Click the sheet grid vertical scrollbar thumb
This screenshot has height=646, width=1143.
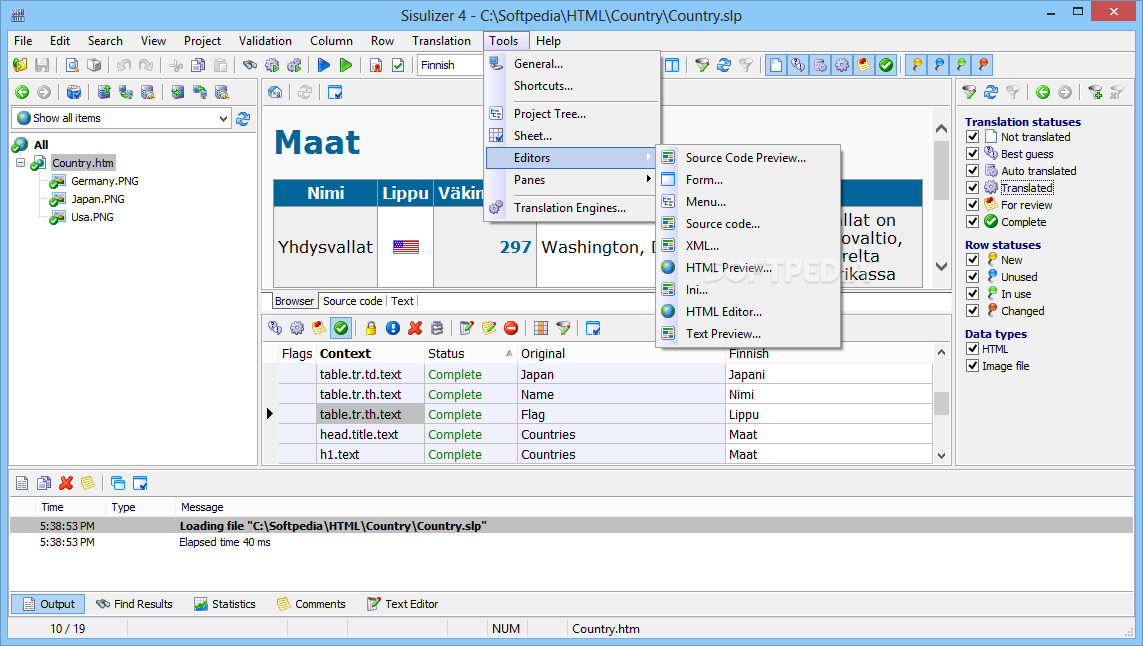[941, 403]
